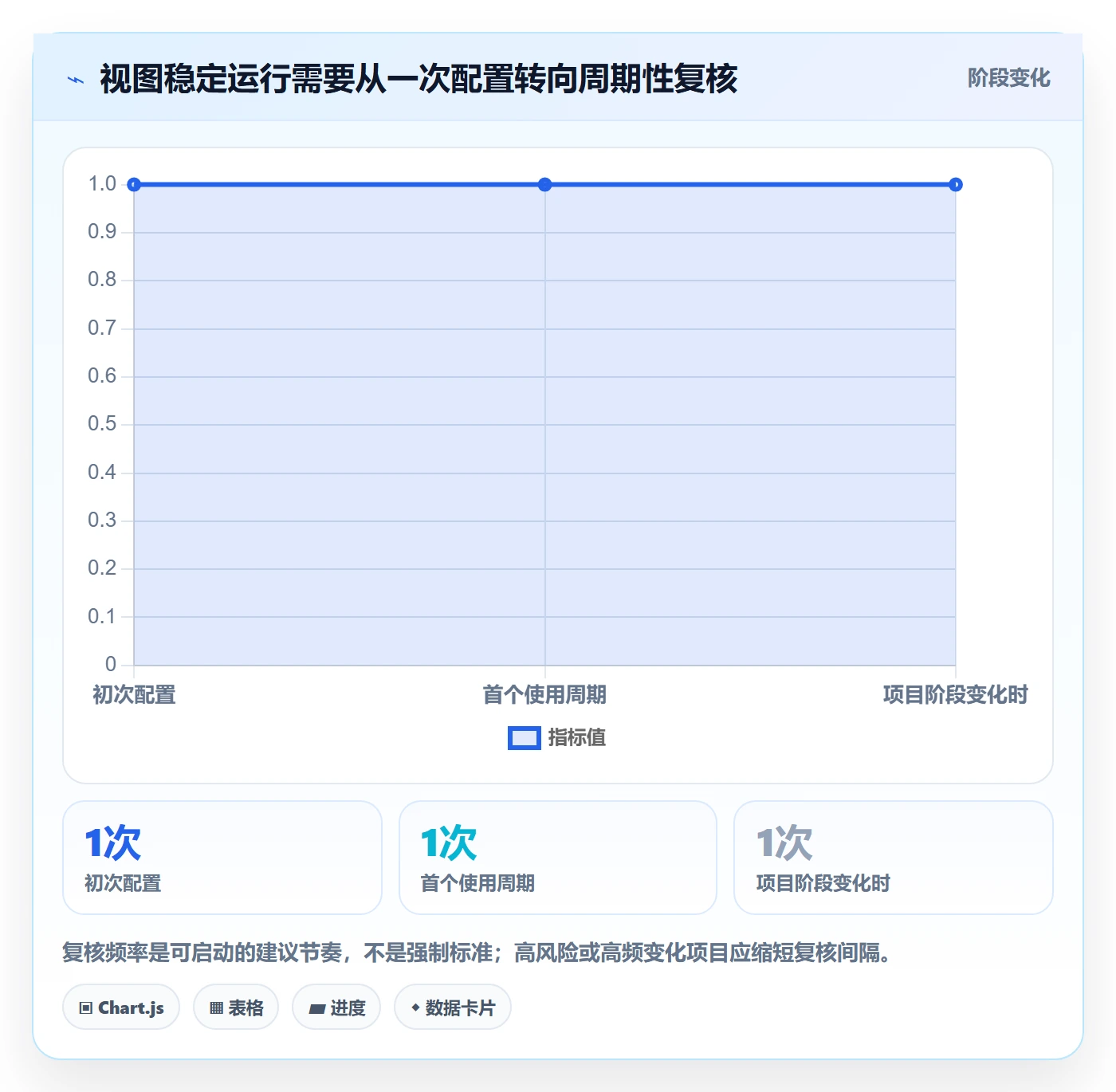Click the 1.0 y-axis tick label
The image size is (1116, 1092).
[x=102, y=184]
